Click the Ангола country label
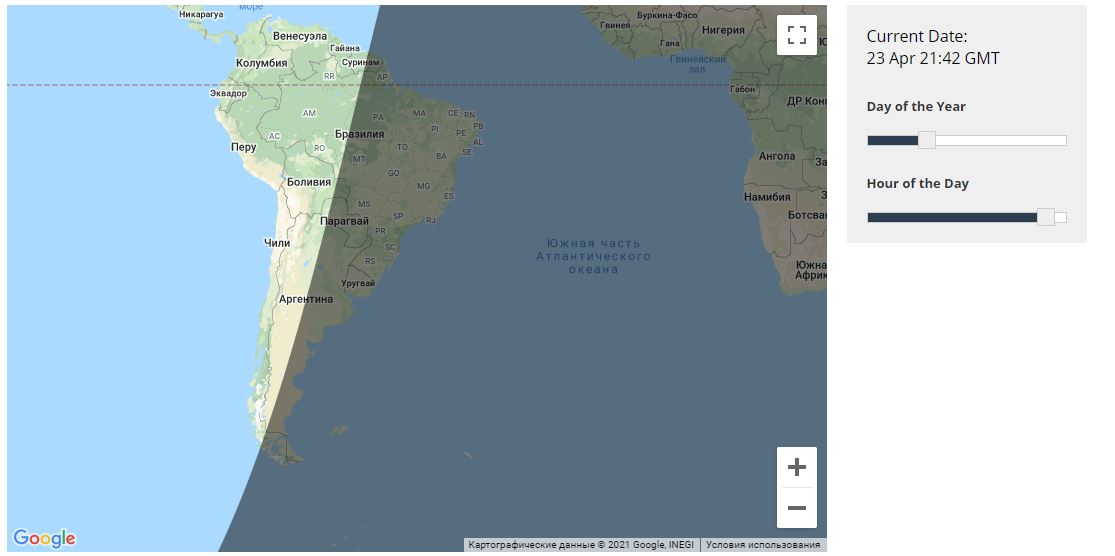 point(777,156)
